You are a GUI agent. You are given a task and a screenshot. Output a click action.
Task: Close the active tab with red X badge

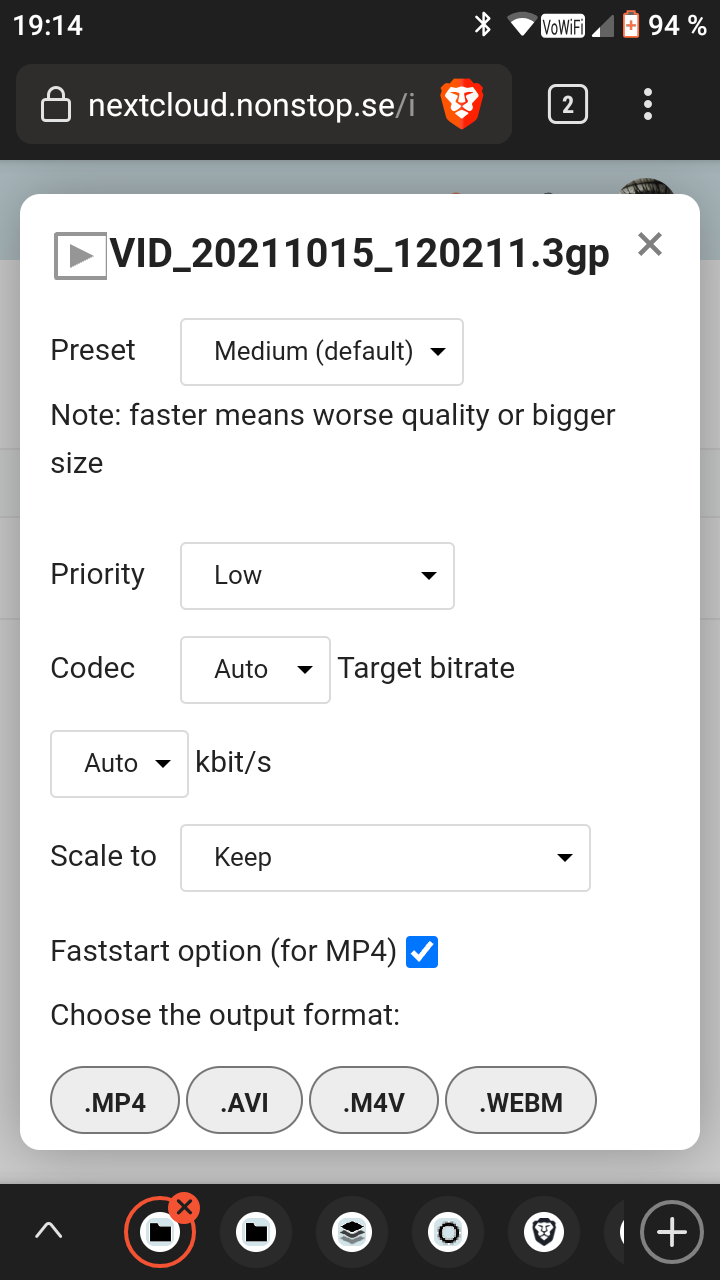tap(184, 1208)
